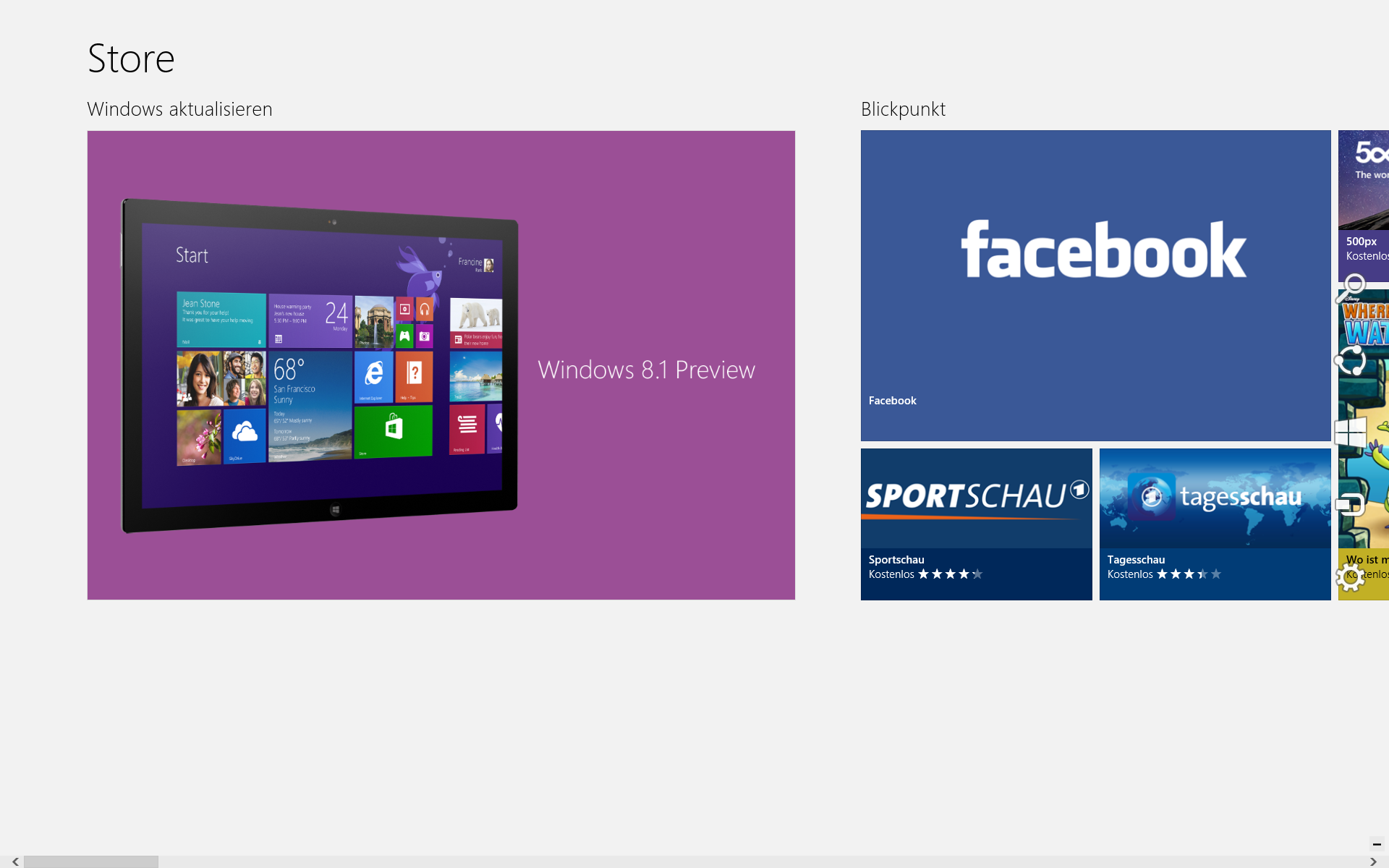
Task: Click the Windows Start charm icon
Action: [1350, 433]
